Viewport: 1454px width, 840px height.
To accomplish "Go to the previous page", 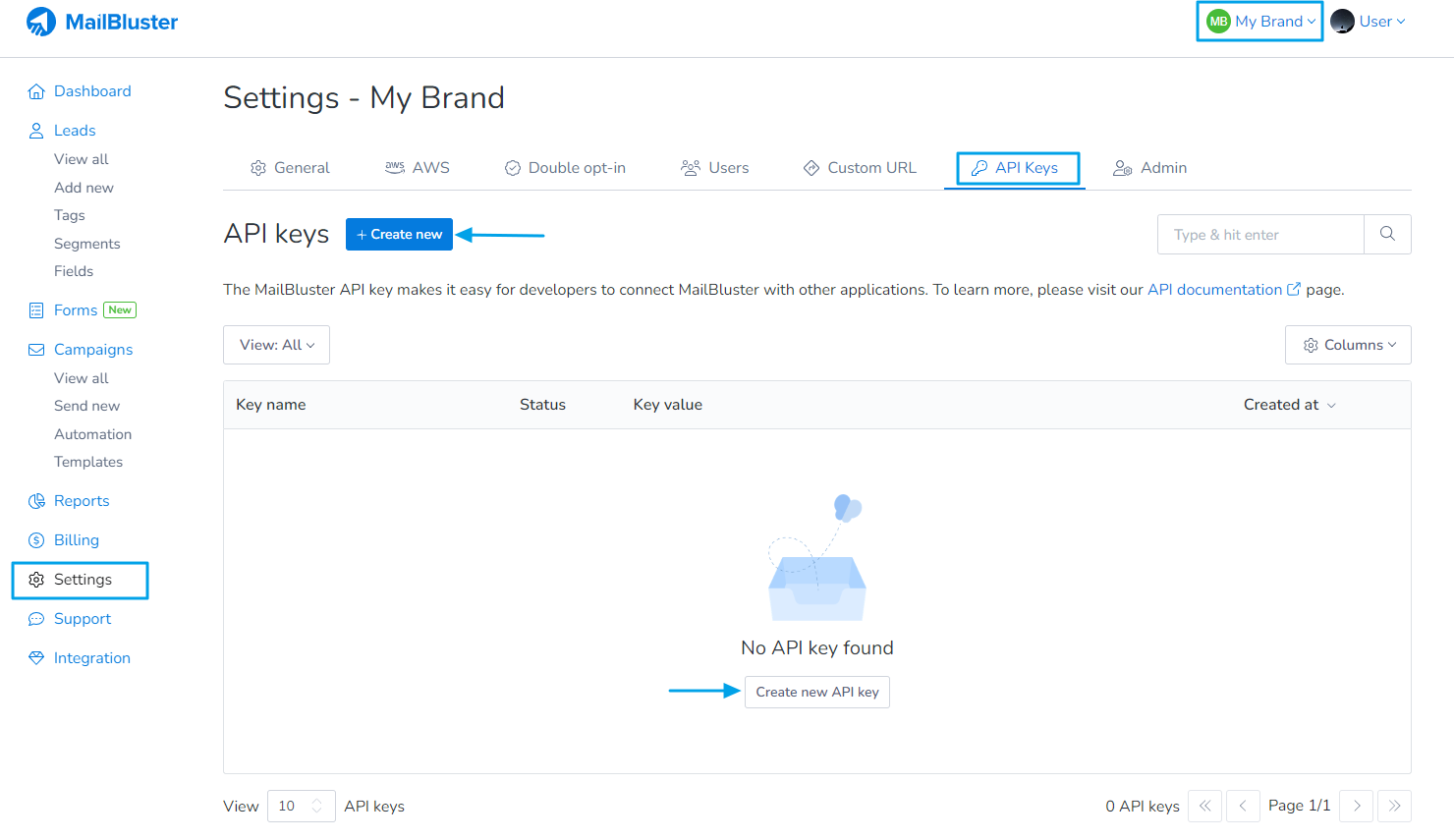I will (1243, 806).
